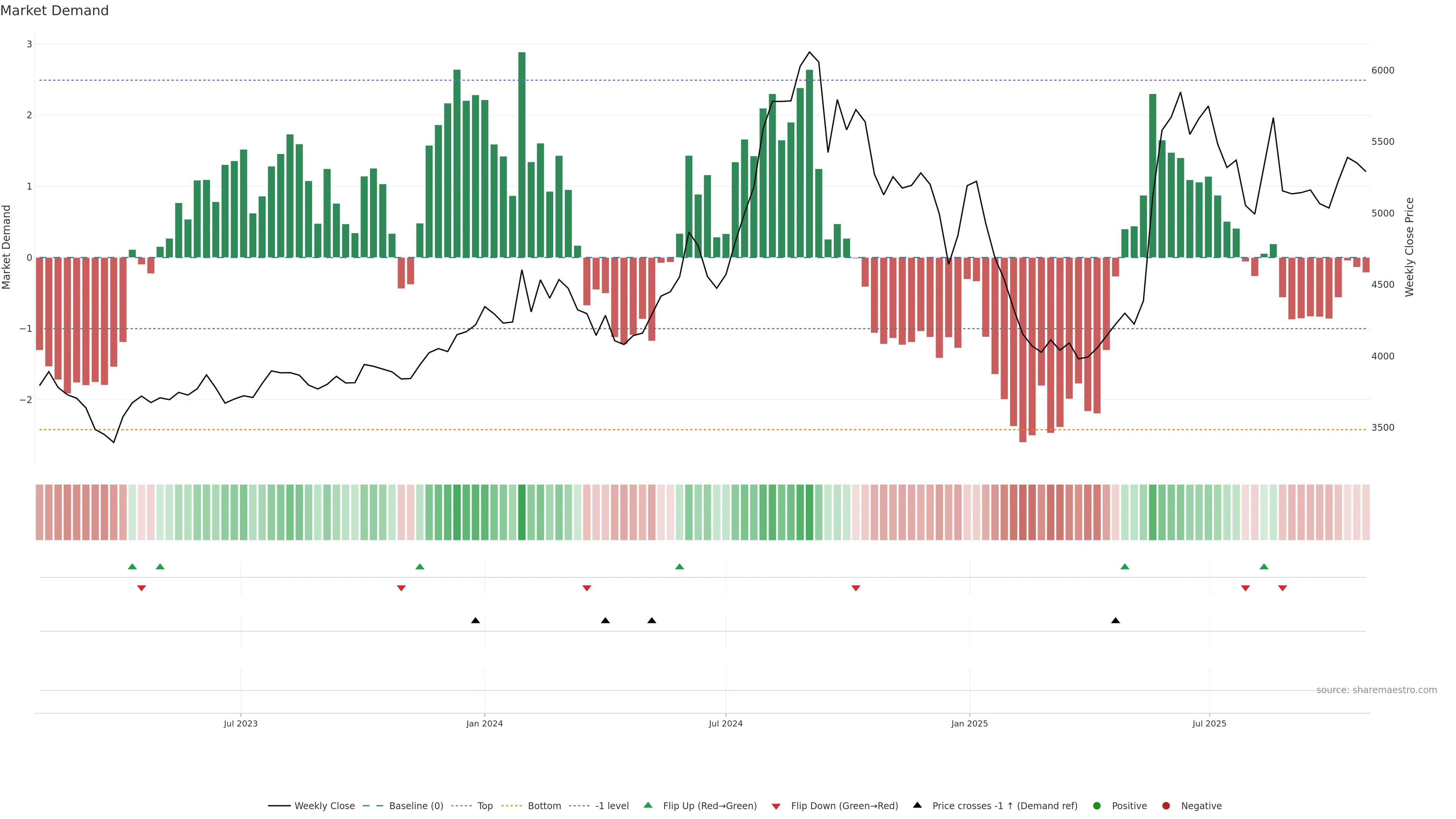Click the first black price-cross triangle marker

tap(475, 620)
